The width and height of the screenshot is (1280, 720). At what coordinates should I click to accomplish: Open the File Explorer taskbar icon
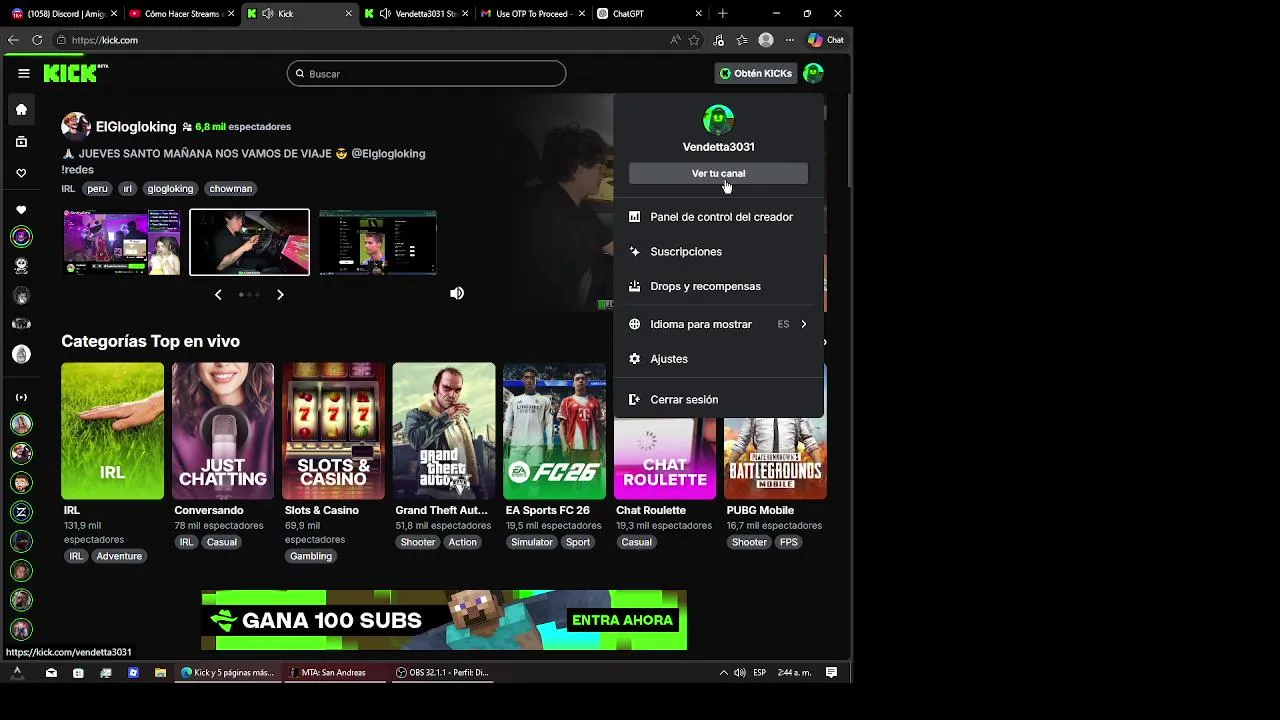point(160,673)
